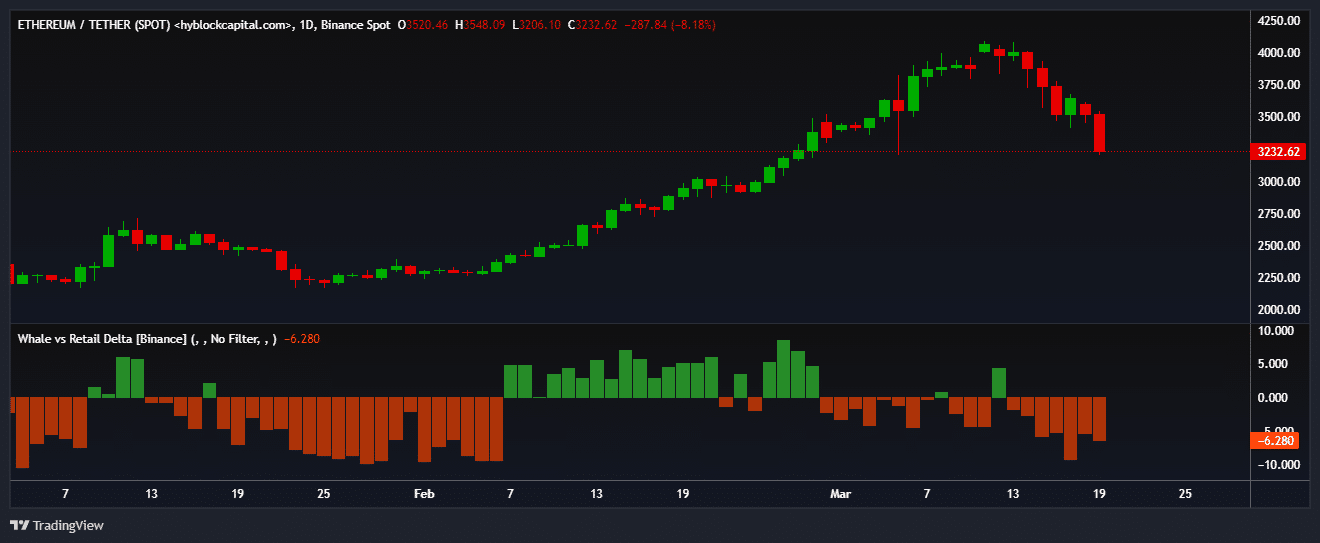Click the Binance Spot exchange label

click(x=356, y=24)
